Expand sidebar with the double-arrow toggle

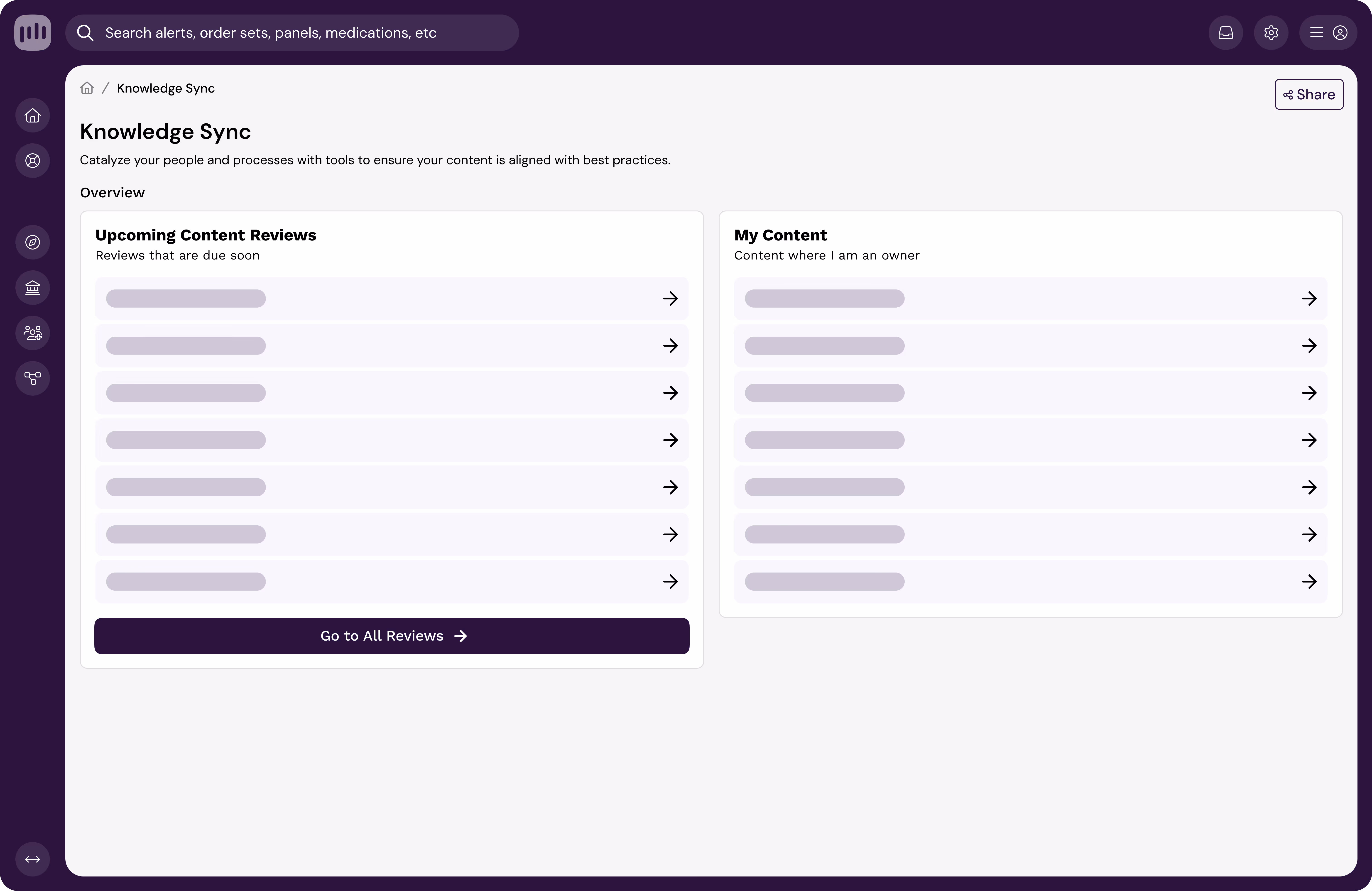click(32, 859)
